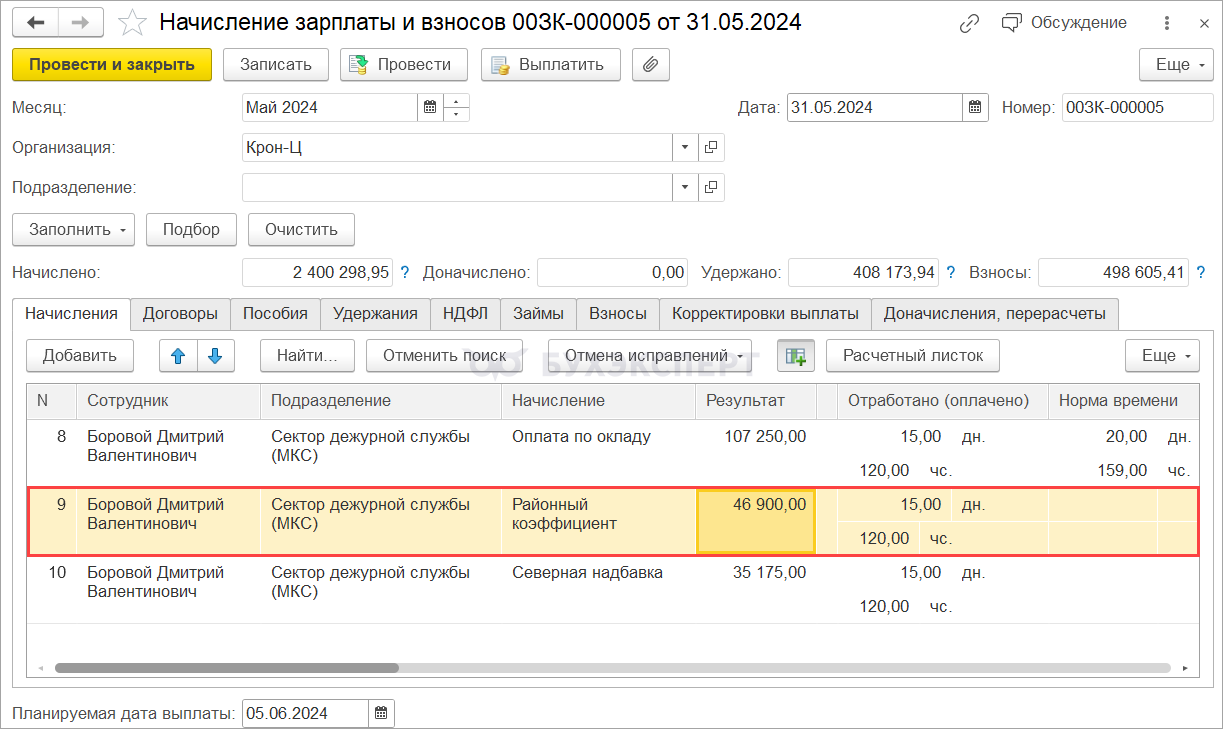The image size is (1223, 729).
Task: Expand the Организация dropdown list
Action: tap(685, 148)
